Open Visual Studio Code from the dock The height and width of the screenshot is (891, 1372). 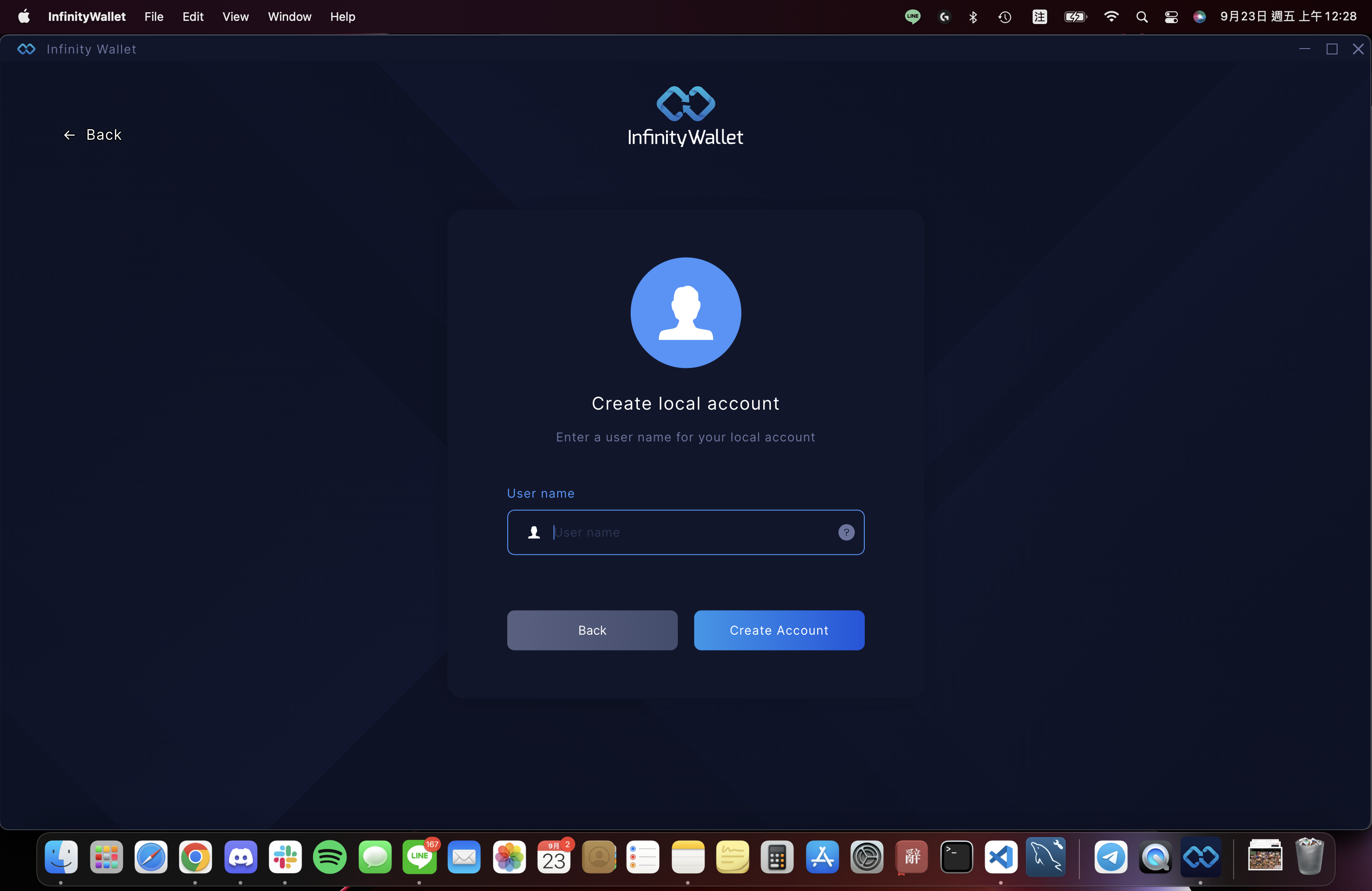(1001, 857)
